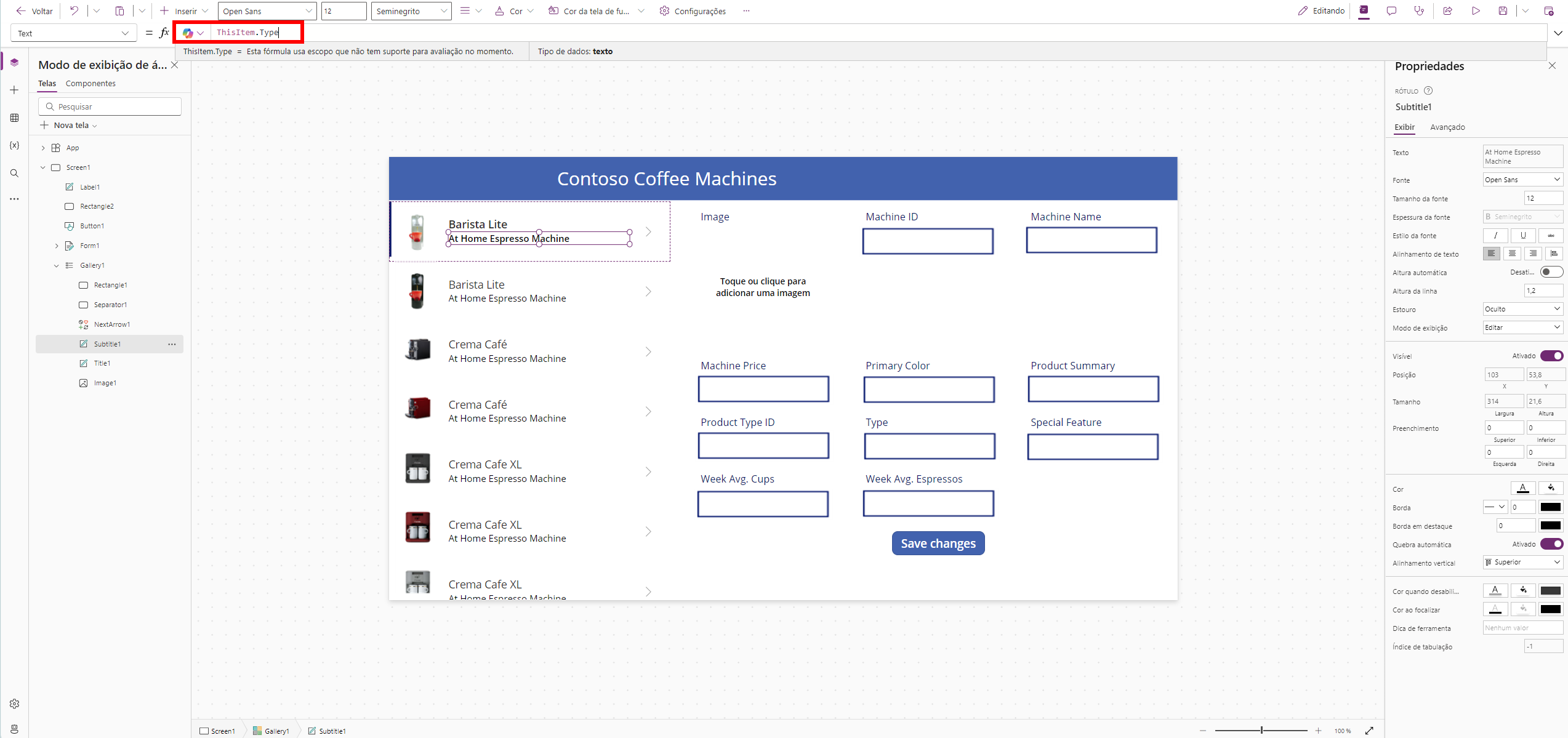The width and height of the screenshot is (1568, 738).
Task: Click the help icon next to RÓTULO
Action: 1428,90
